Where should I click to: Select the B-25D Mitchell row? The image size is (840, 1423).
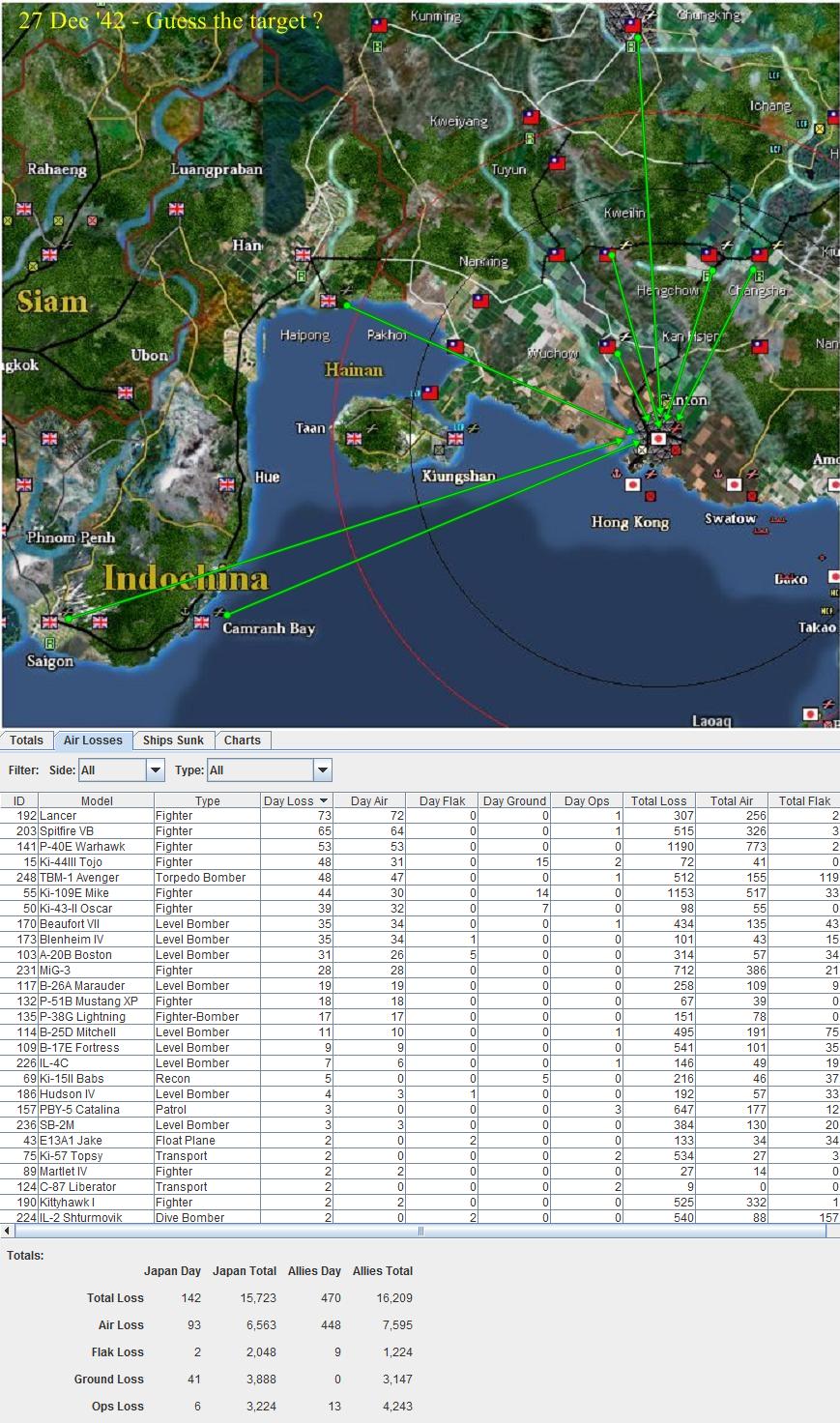click(420, 1032)
